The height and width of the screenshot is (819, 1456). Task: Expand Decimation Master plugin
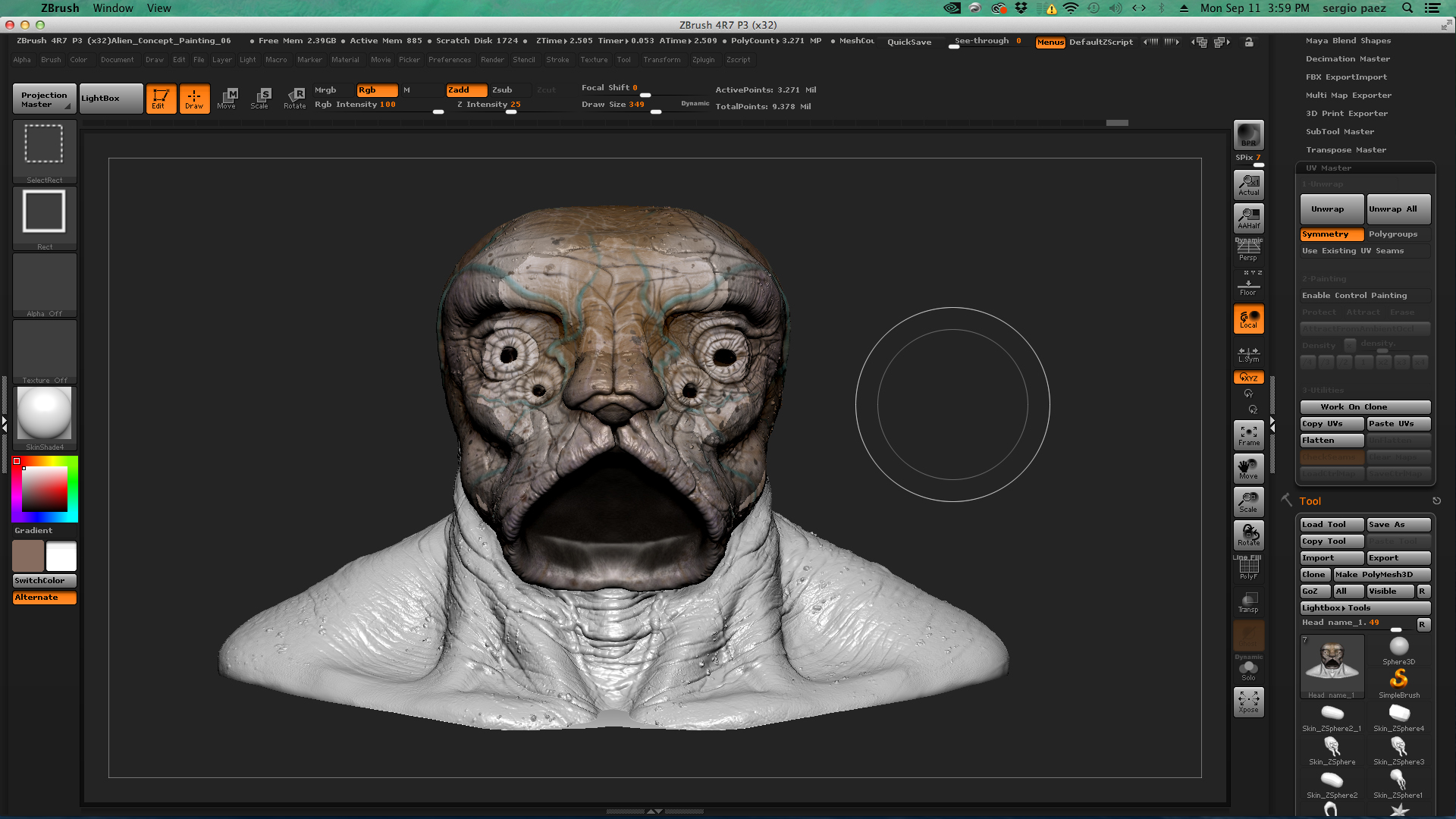point(1348,59)
